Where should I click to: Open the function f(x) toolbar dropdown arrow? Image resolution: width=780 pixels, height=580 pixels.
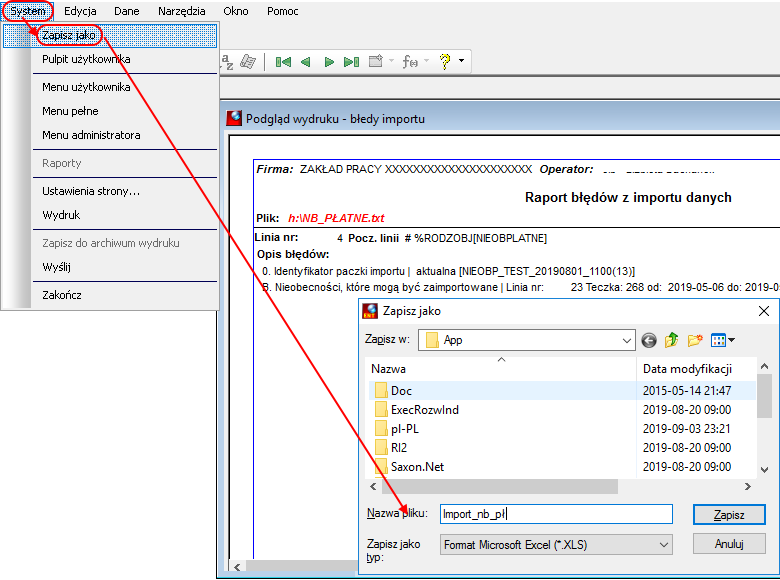point(426,61)
